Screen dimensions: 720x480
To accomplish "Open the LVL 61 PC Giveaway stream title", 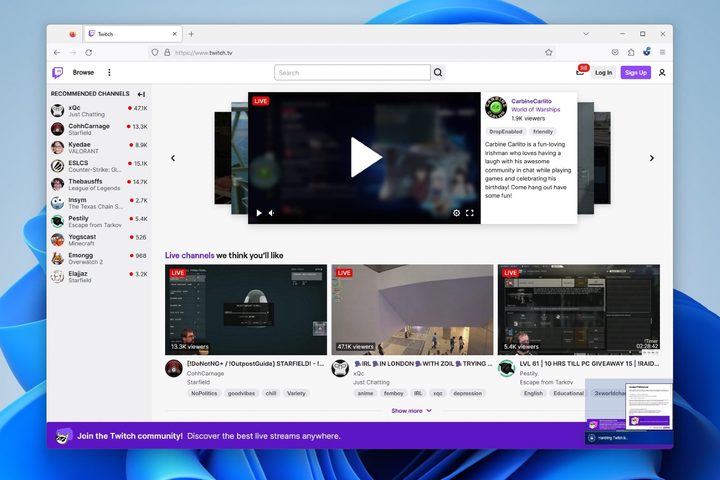I will 589,363.
